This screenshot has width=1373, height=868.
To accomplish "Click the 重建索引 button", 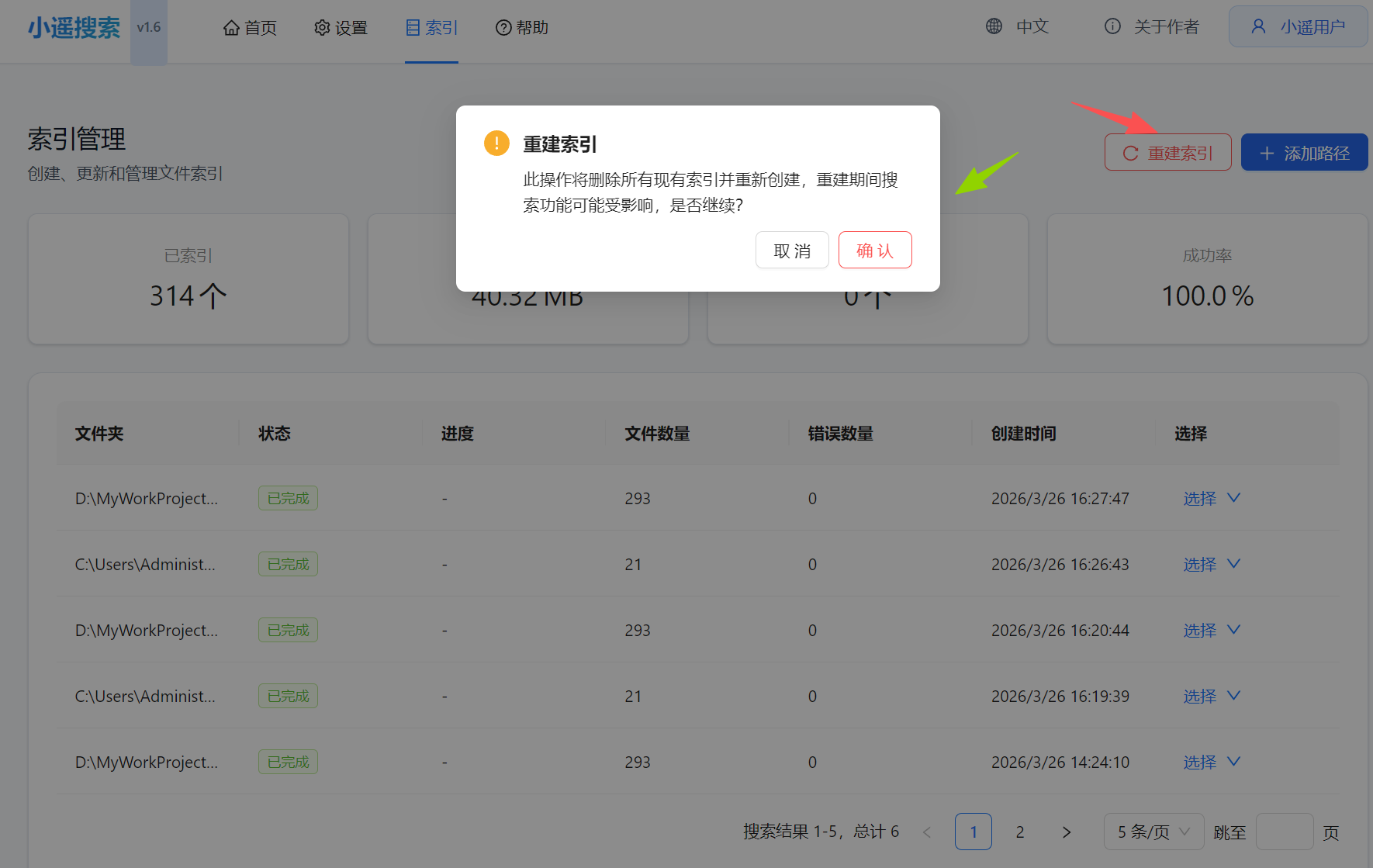I will click(1167, 153).
